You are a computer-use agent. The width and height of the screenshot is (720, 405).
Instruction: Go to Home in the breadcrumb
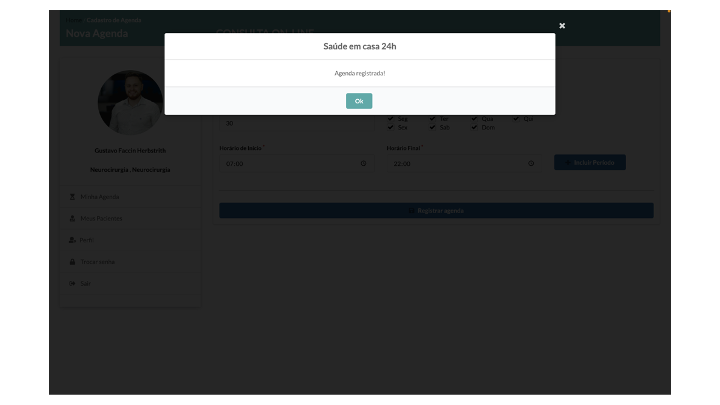point(72,19)
